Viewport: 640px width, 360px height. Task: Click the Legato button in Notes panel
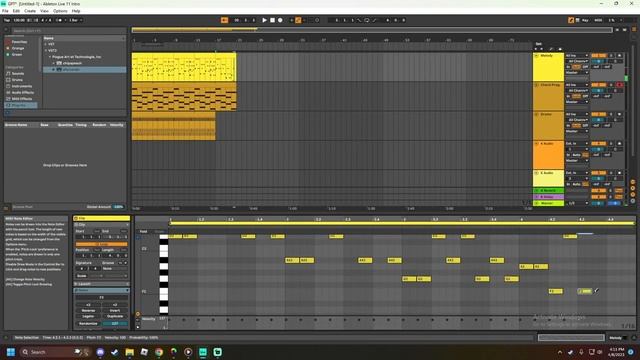88,316
